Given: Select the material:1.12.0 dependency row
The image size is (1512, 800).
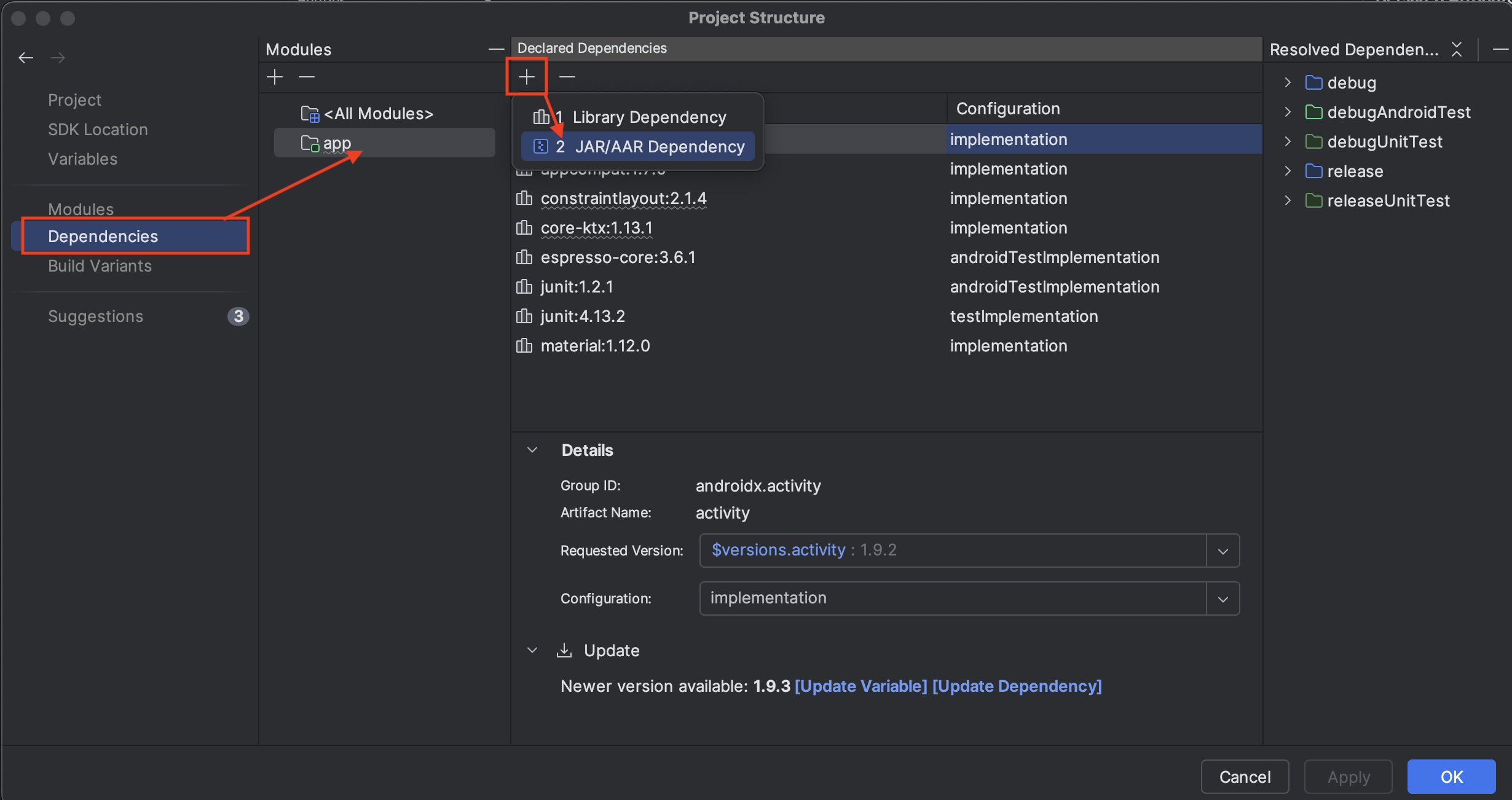Looking at the screenshot, I should click(x=594, y=345).
